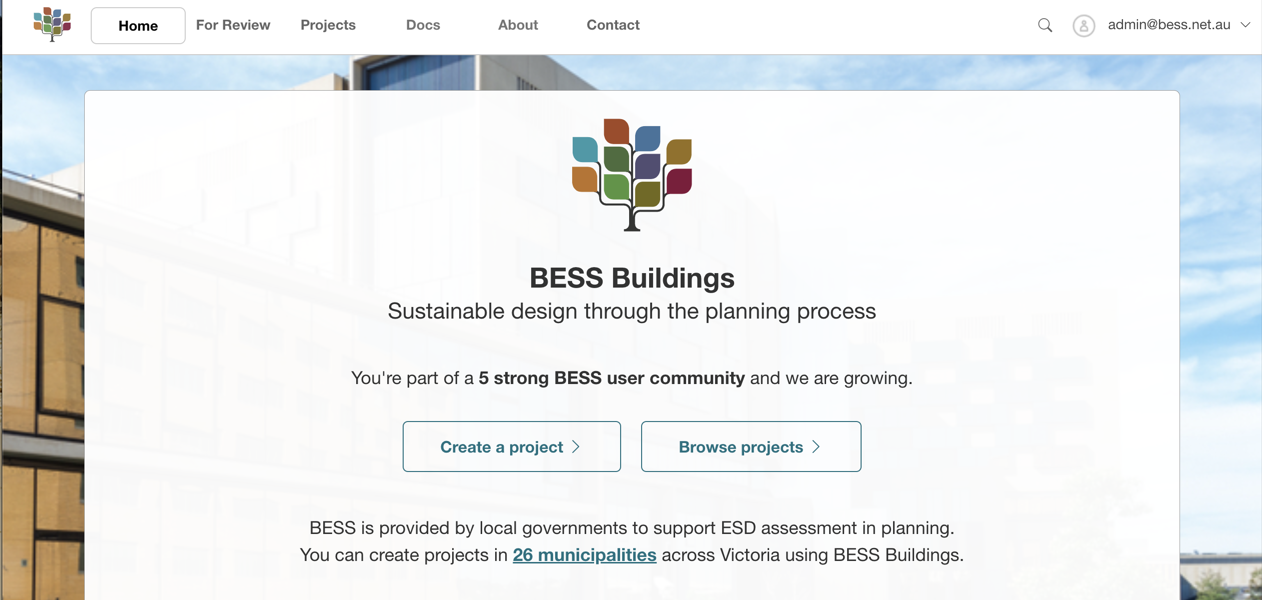
Task: Click the large BESS tree logo
Action: point(632,174)
